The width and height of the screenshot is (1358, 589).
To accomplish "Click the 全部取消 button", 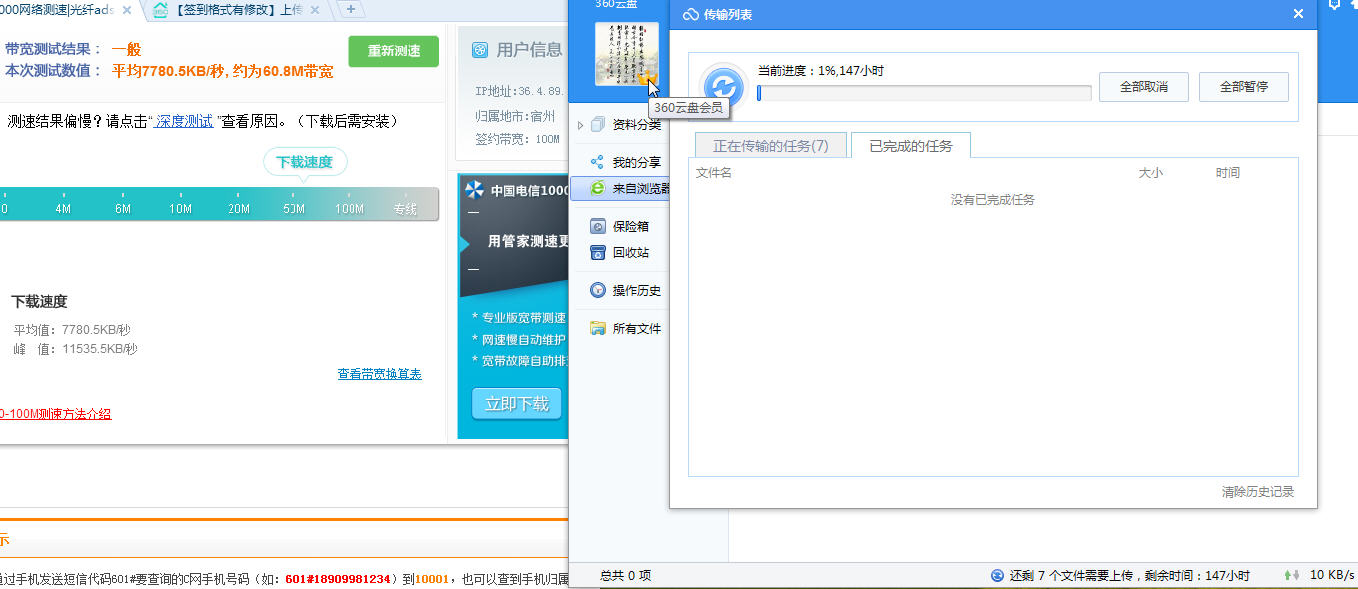I will click(1144, 87).
